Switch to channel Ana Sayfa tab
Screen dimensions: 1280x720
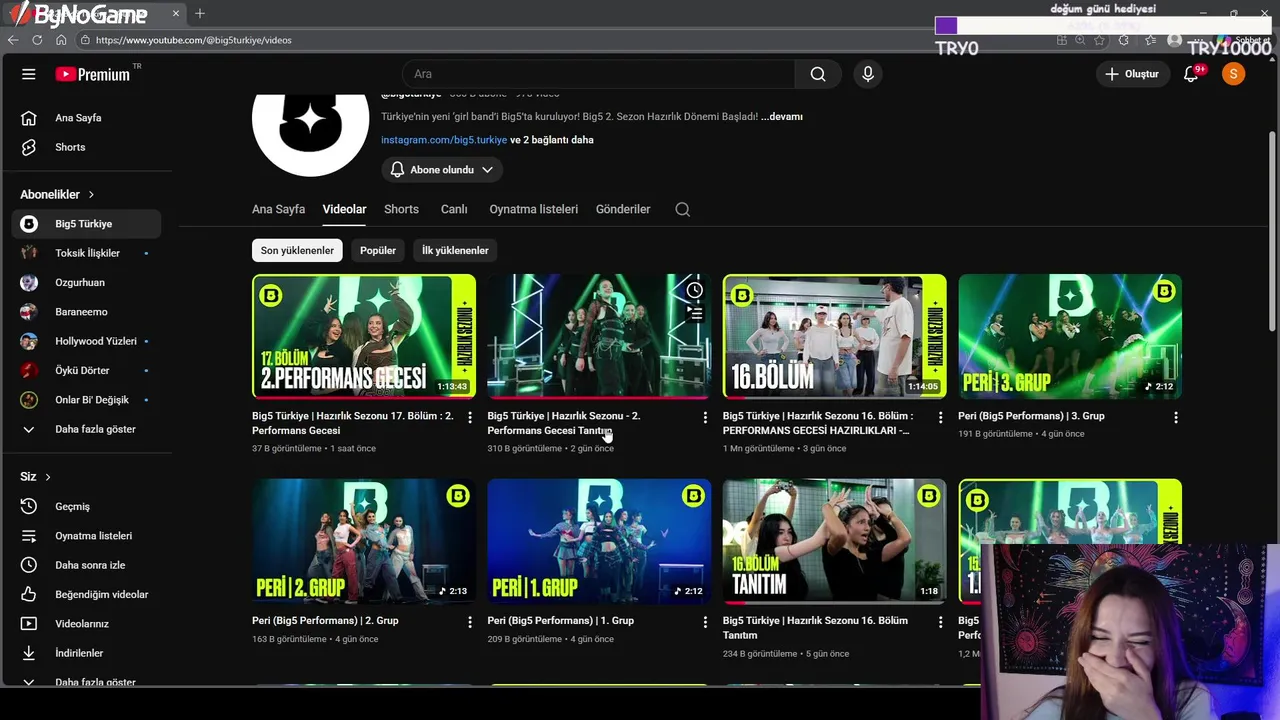(x=278, y=210)
